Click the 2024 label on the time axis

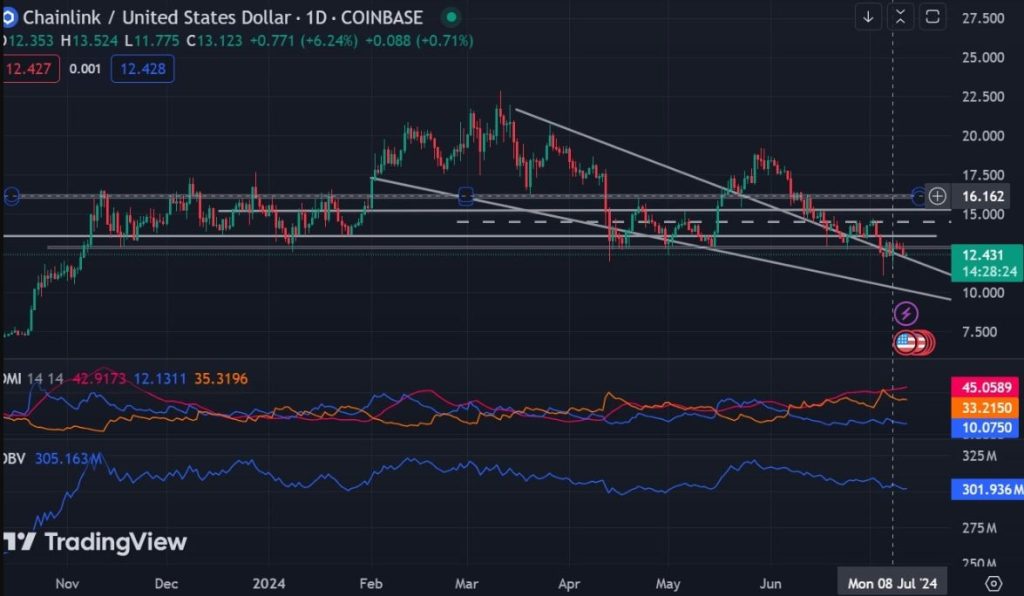[268, 583]
